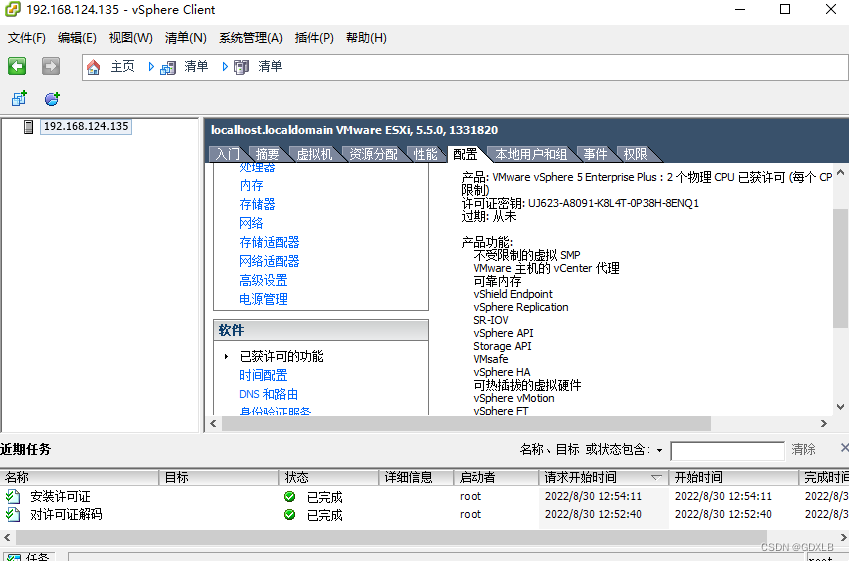The height and width of the screenshot is (561, 849).
Task: Open the 系统管理(A) menu
Action: [x=251, y=38]
